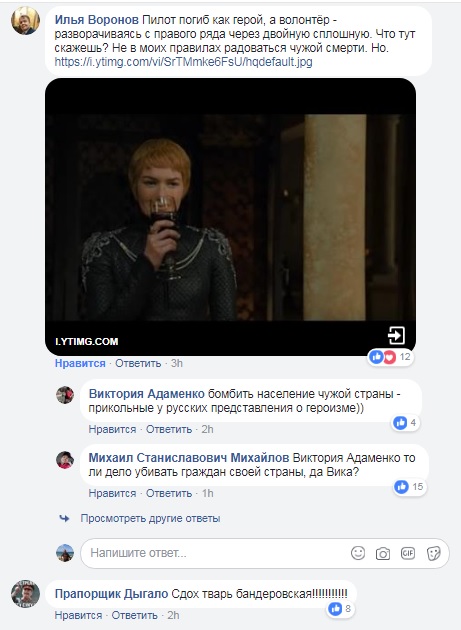Open the video thumbnail preview image
461x630 pixels.
tap(230, 217)
